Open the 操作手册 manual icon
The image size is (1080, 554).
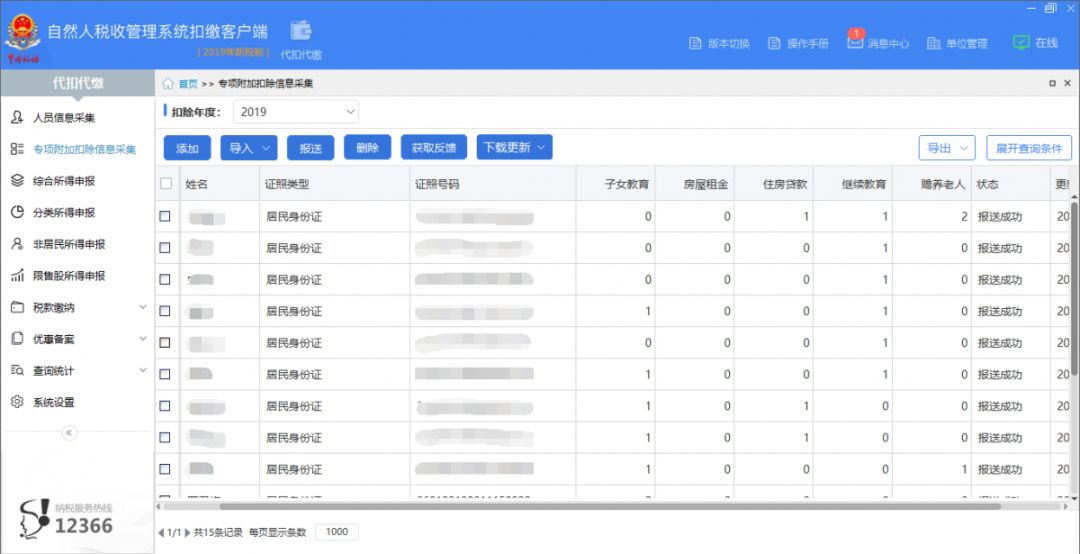tap(774, 43)
